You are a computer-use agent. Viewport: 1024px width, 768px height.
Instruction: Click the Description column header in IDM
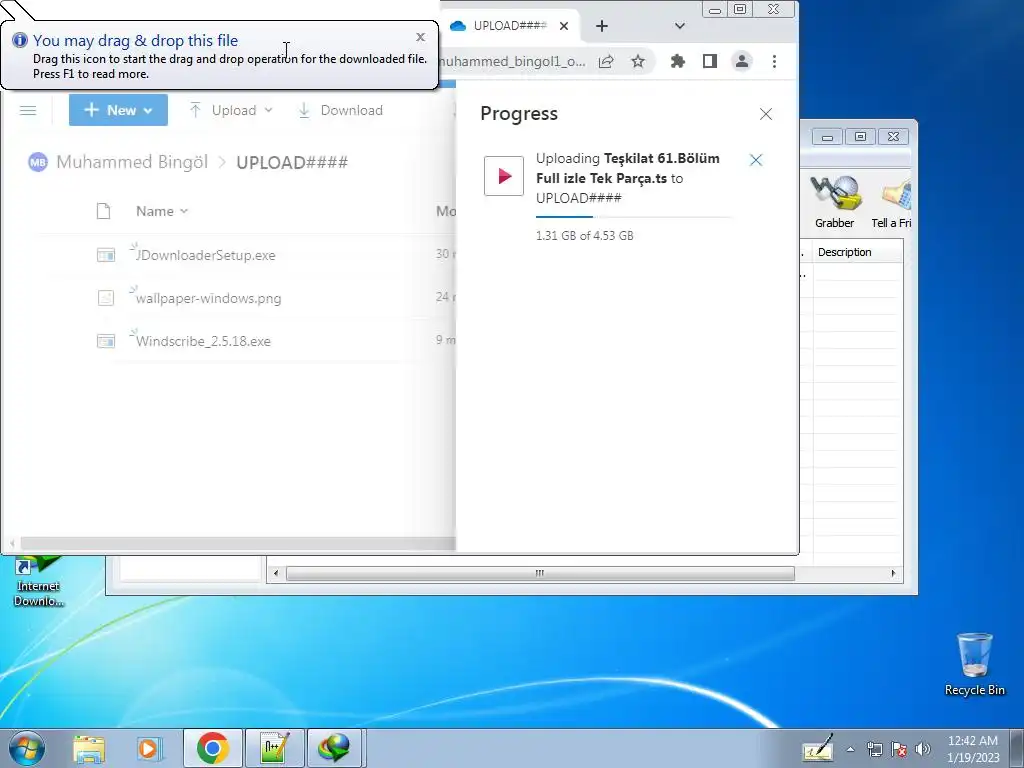[858, 252]
